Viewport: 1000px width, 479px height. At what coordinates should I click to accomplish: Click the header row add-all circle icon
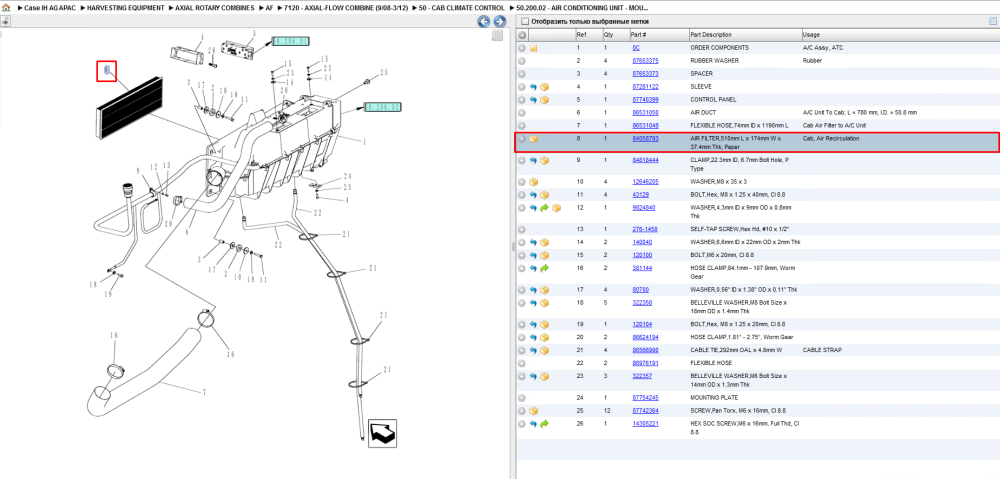[522, 34]
